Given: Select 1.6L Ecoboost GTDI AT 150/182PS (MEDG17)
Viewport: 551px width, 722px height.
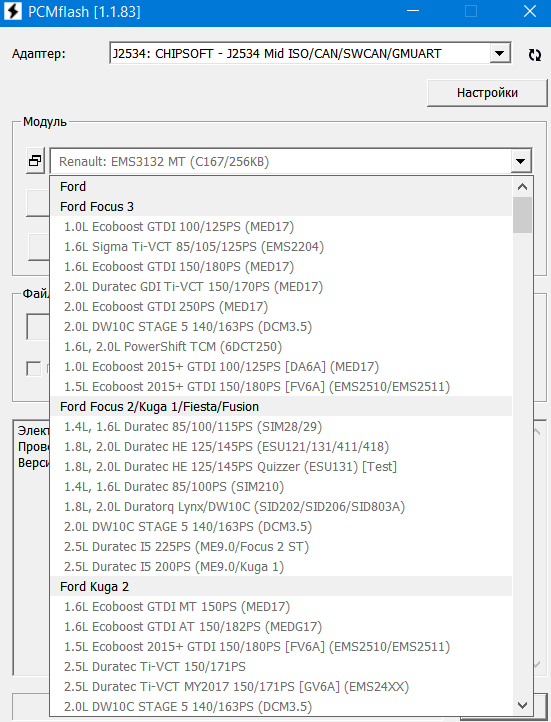Looking at the screenshot, I should coord(281,627).
